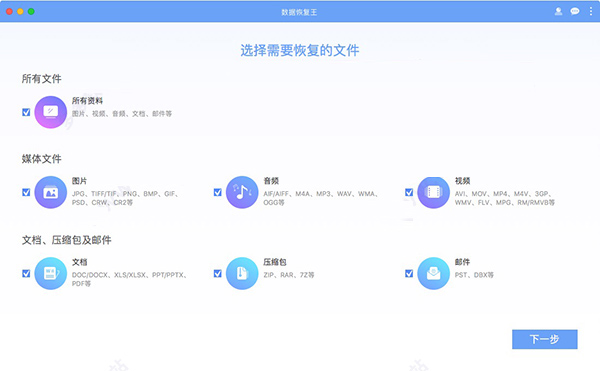Click the format list starting with AIF/AIFF、M4A
This screenshot has width=600, height=371.
(x=321, y=198)
